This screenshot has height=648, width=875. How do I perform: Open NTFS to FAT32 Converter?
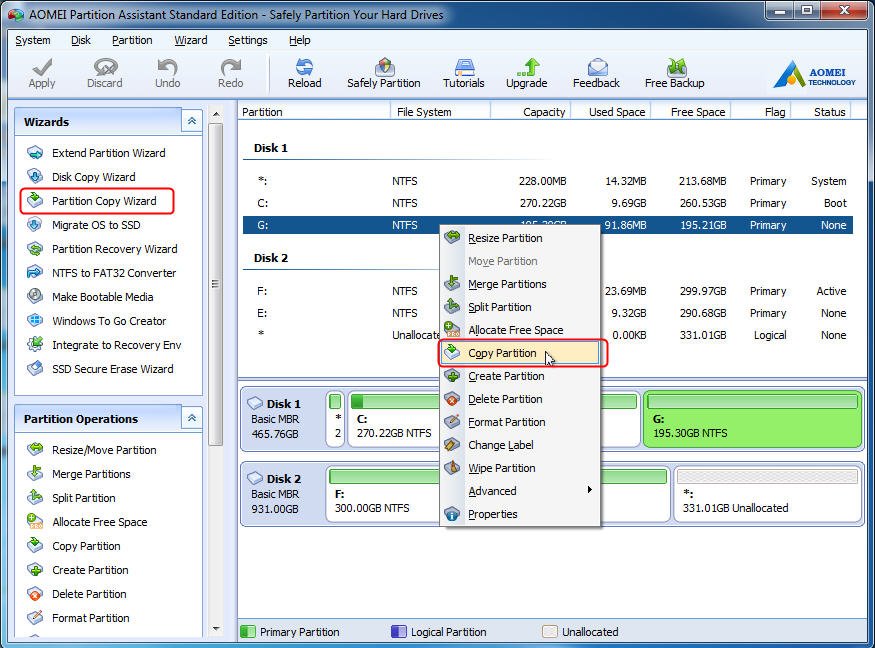102,273
